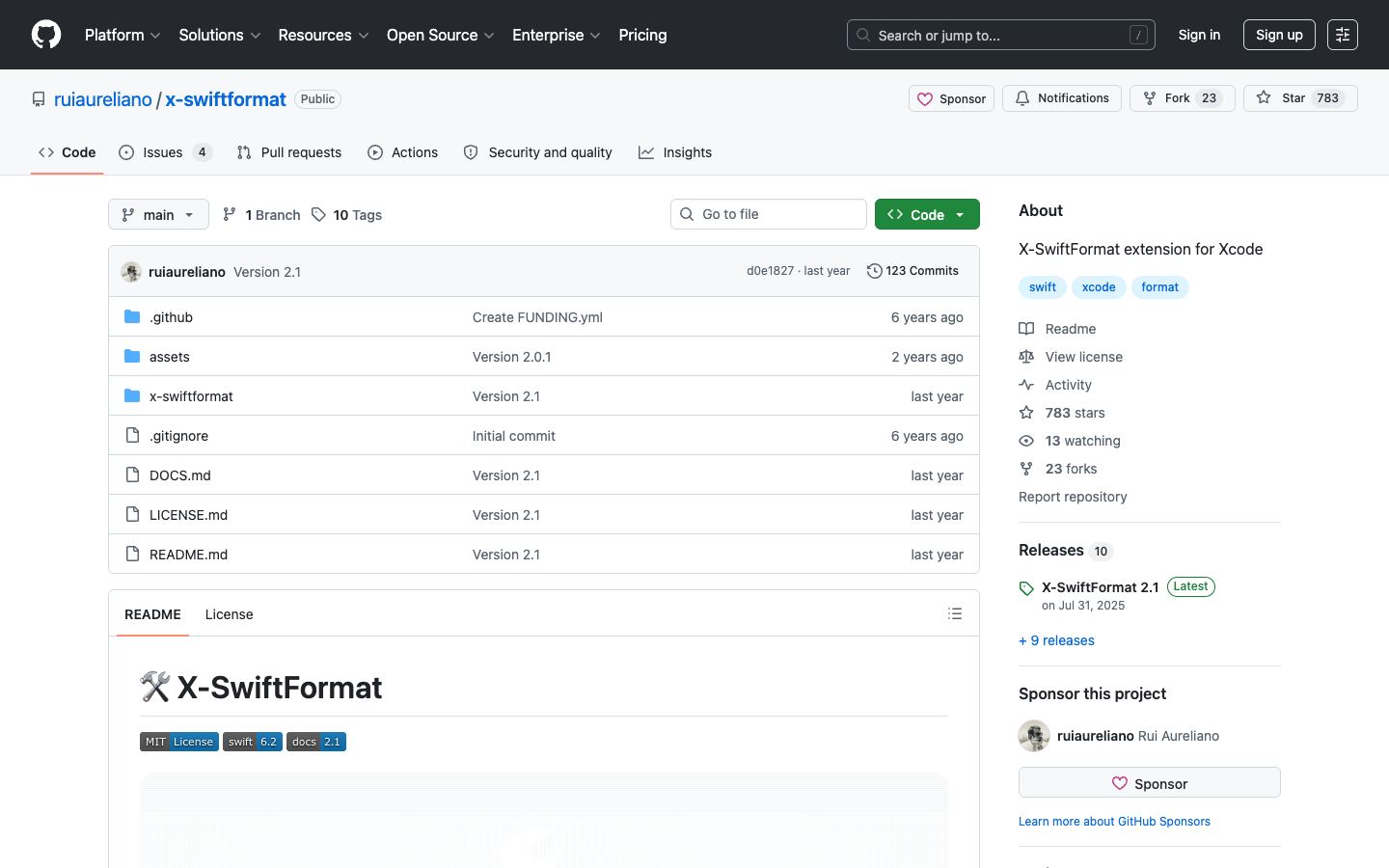This screenshot has width=1389, height=868.
Task: Open the Version 2.1 latest commit message
Action: pyautogui.click(x=267, y=272)
